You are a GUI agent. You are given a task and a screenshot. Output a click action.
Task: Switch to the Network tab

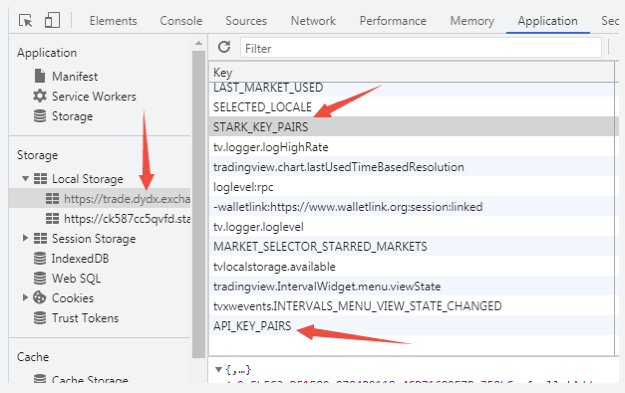coord(313,21)
